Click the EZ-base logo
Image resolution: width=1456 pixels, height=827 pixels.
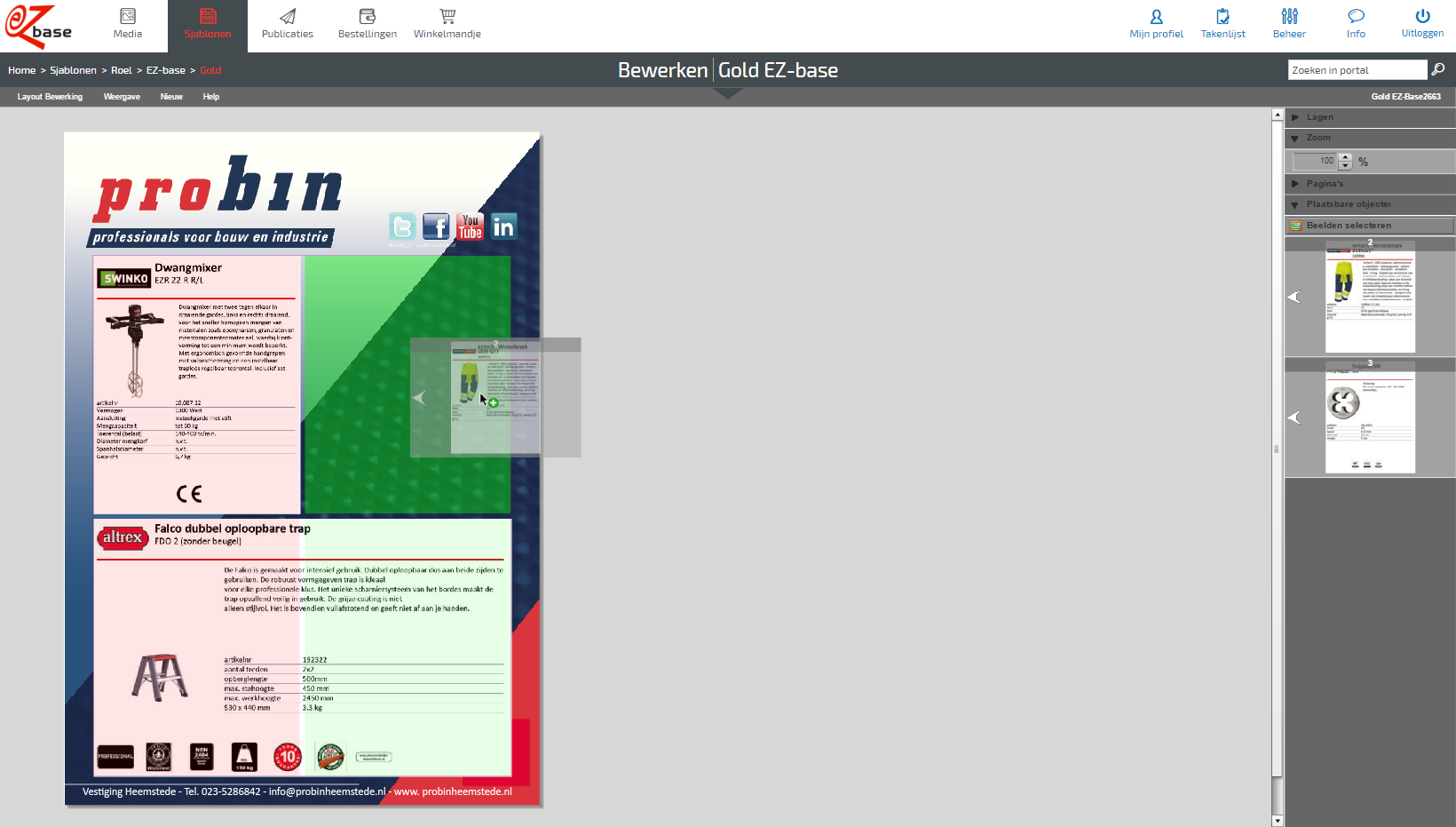tap(39, 26)
